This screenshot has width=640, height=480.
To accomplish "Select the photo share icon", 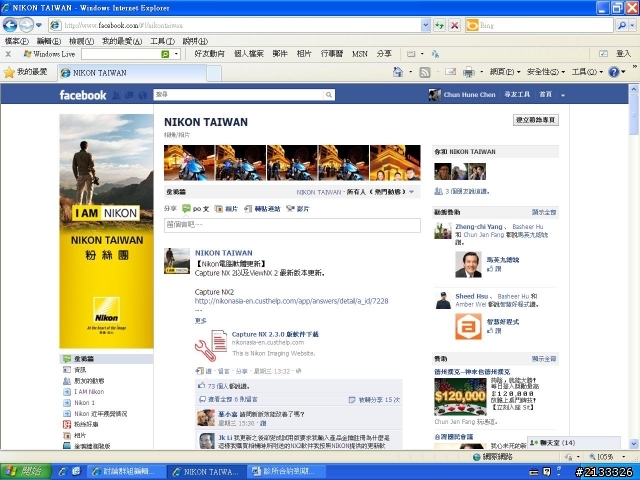I will point(219,209).
